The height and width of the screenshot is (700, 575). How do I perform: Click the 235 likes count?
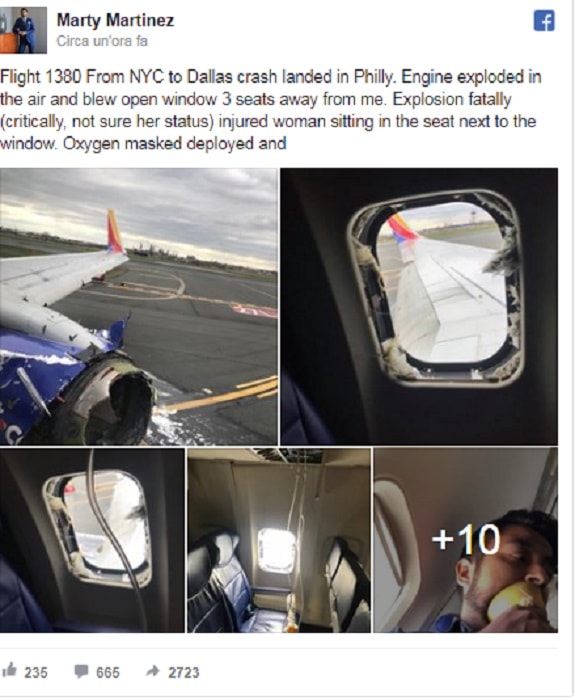click(36, 672)
